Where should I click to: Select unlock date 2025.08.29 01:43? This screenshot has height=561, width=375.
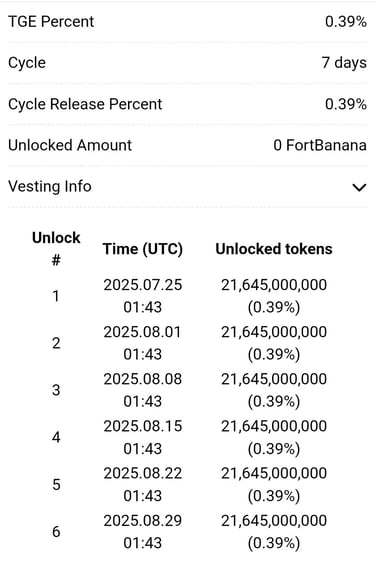[143, 532]
